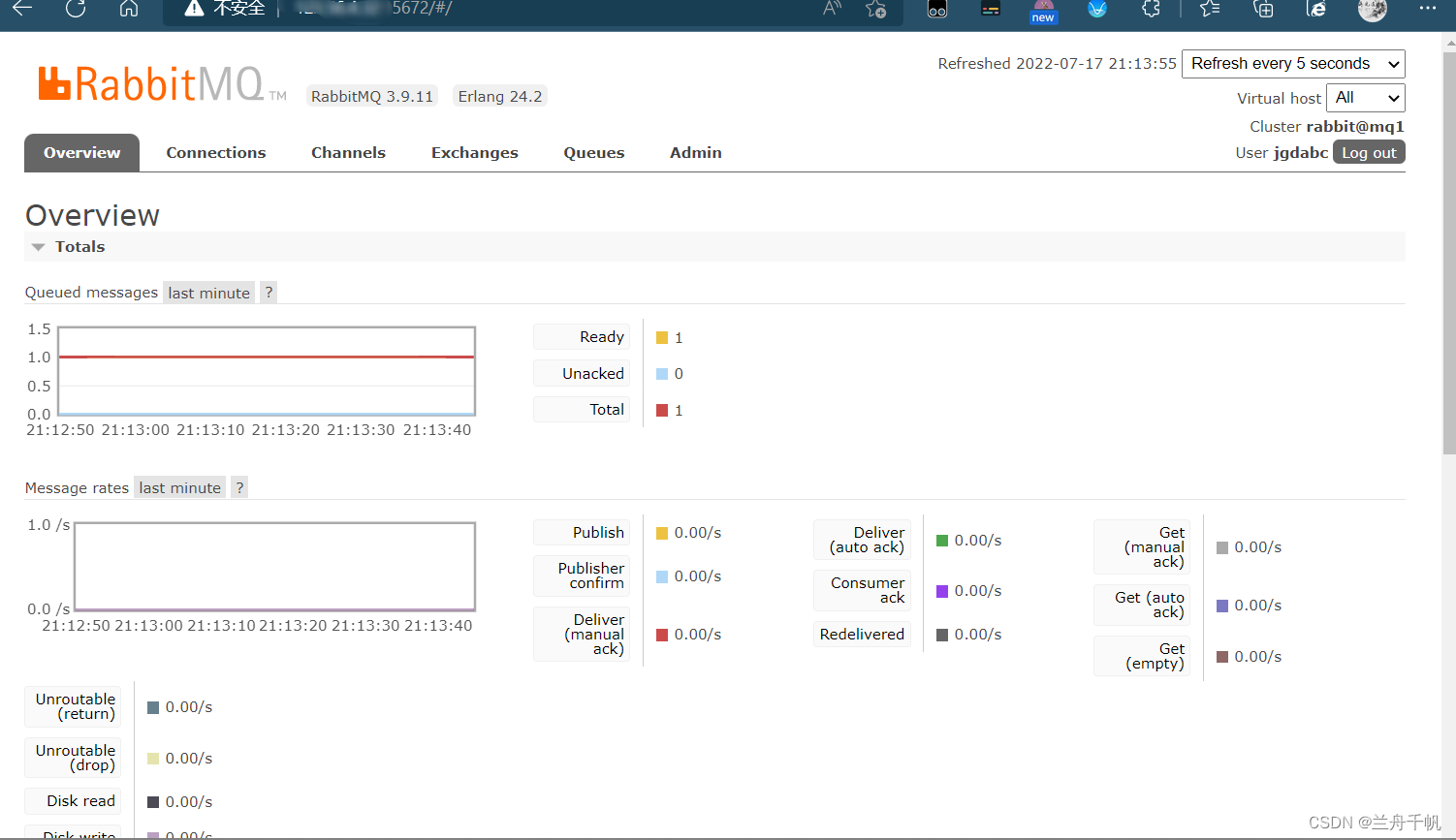1456x840 pixels.
Task: Open the Admin tab
Action: pyautogui.click(x=696, y=152)
